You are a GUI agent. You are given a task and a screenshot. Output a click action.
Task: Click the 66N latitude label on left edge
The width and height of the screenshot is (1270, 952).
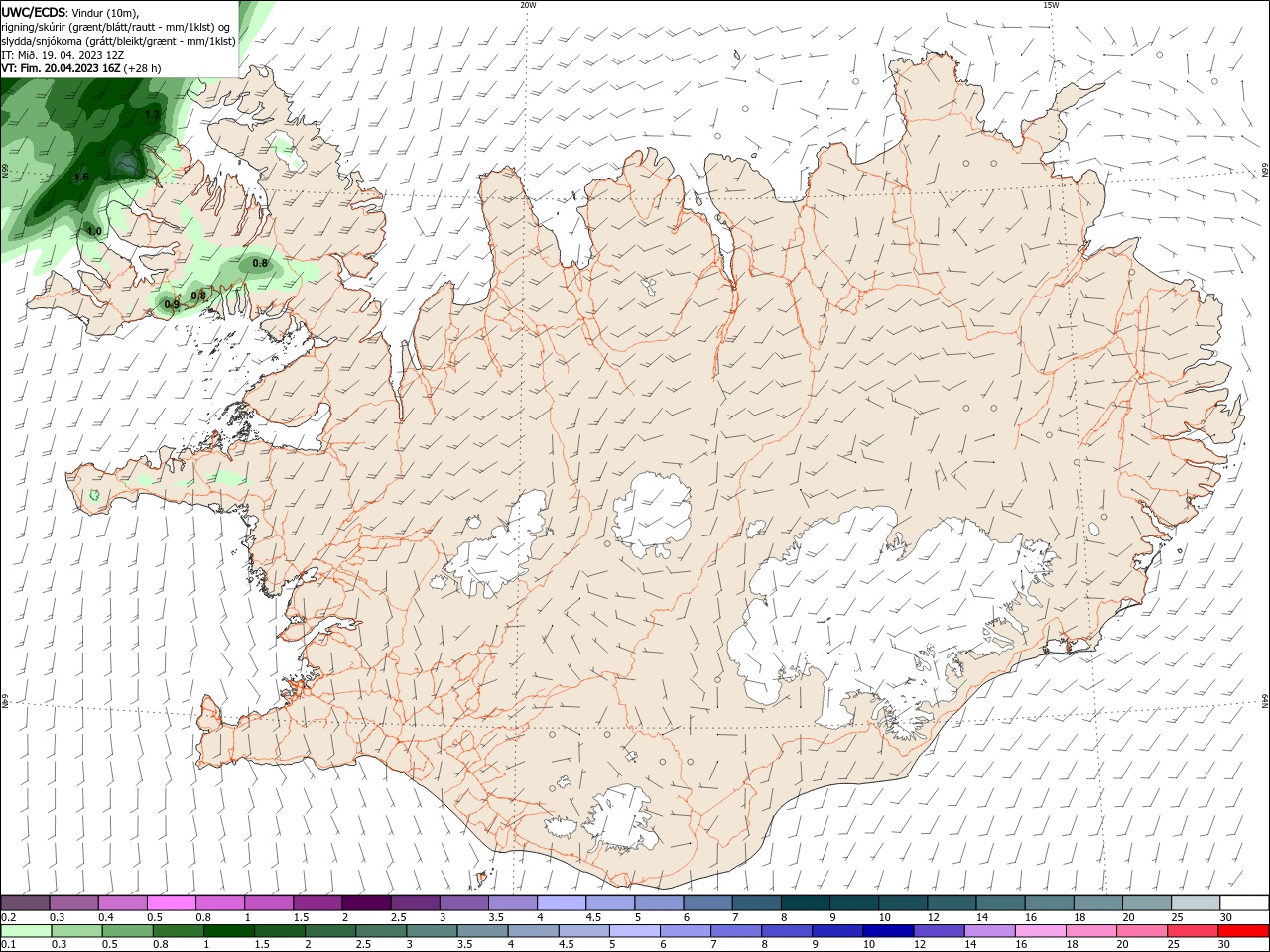[5, 171]
